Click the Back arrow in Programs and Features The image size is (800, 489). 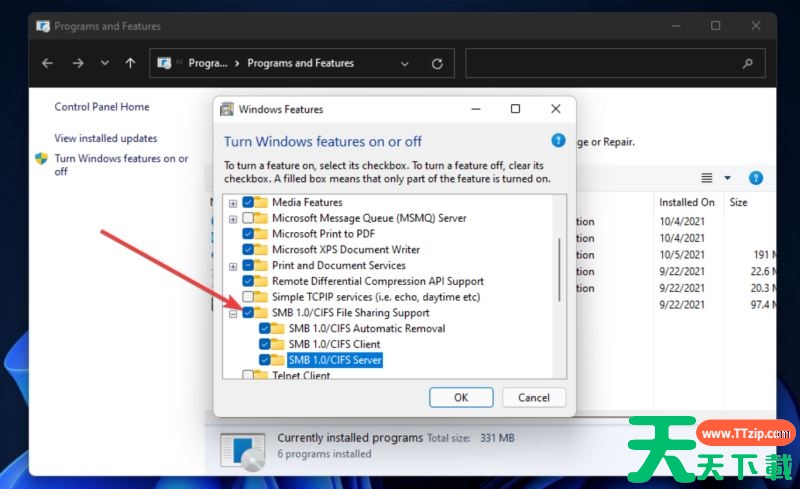click(x=47, y=63)
